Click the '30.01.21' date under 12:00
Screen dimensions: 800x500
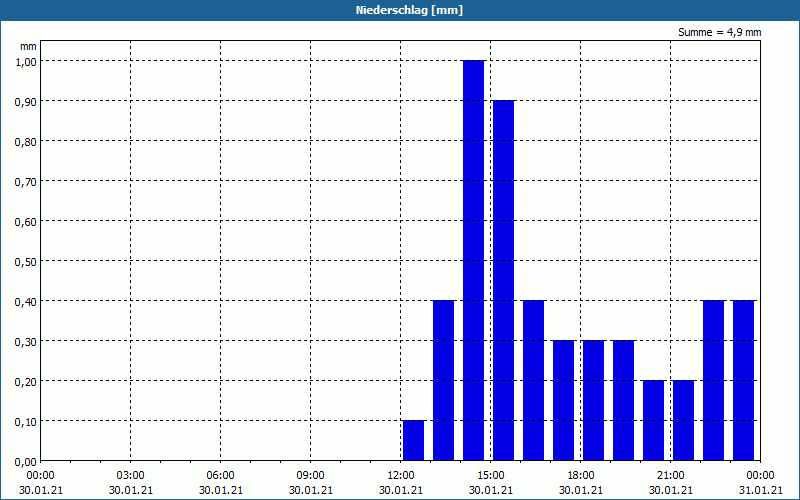click(x=401, y=490)
